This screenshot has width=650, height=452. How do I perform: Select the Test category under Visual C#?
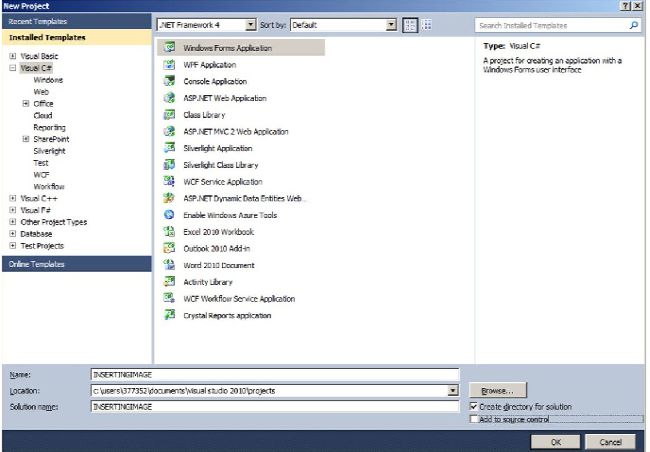(x=41, y=163)
